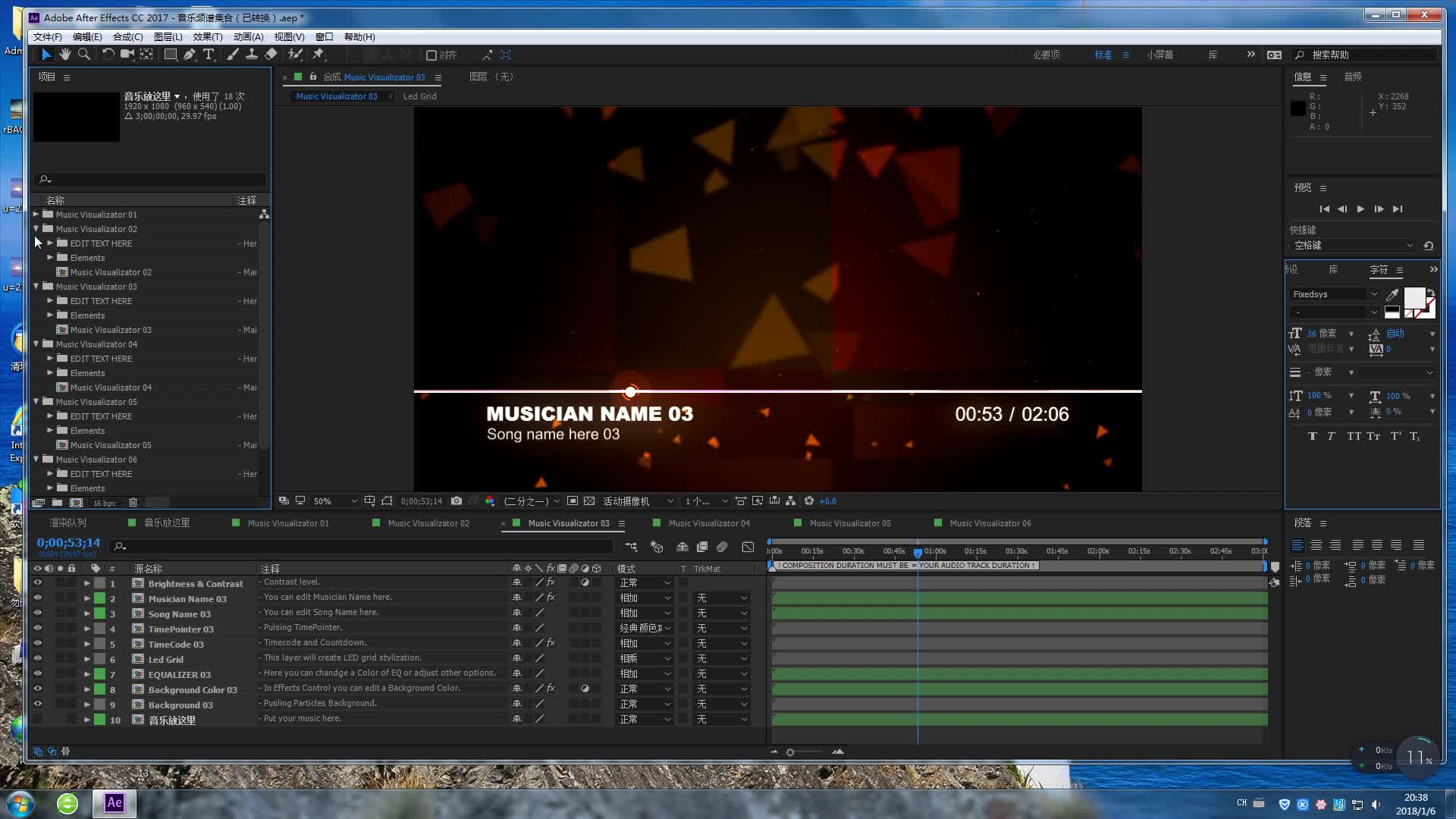Jump to the first frame in preview

[1324, 209]
